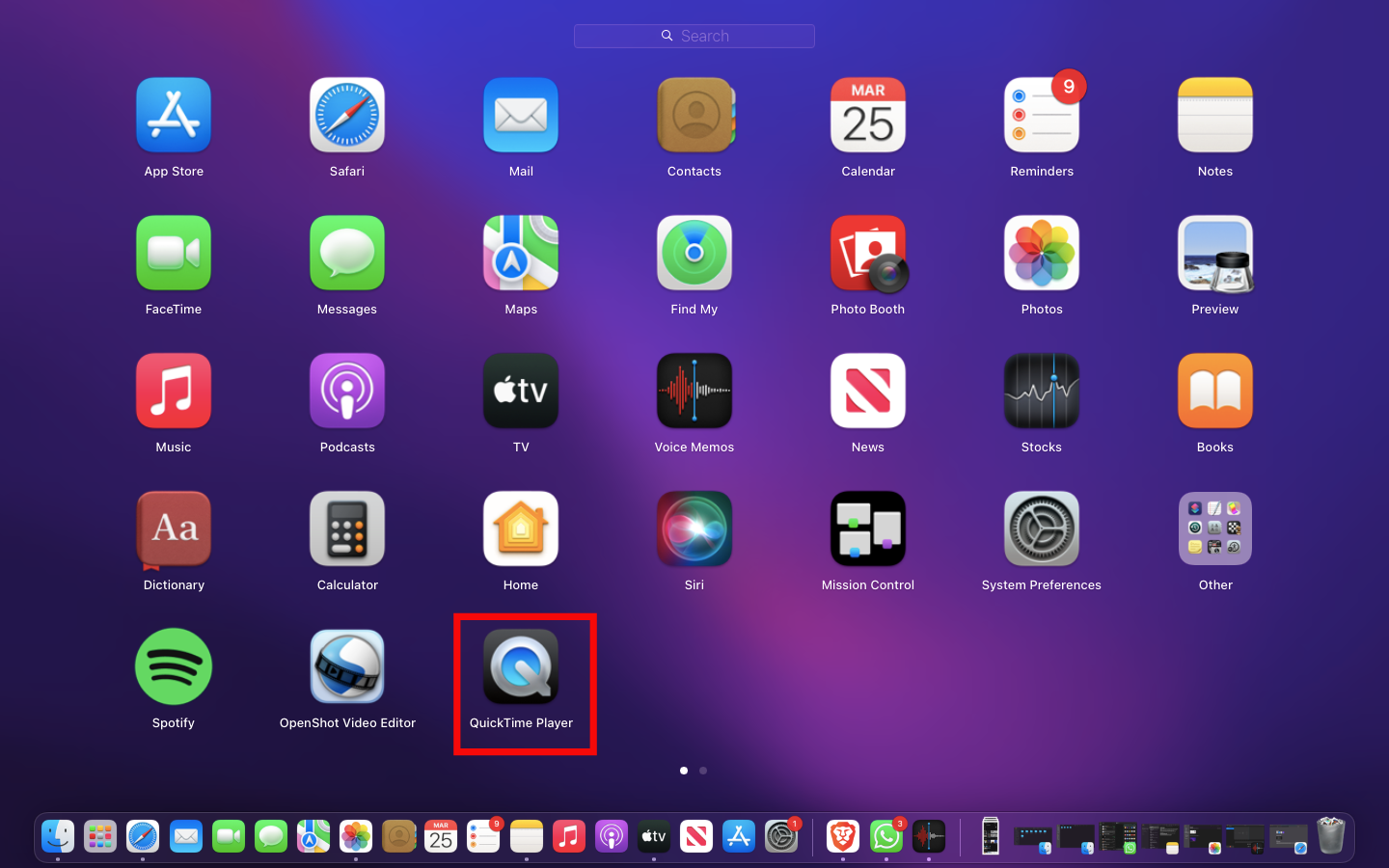Viewport: 1389px width, 868px height.
Task: Open Contacts from the Dock
Action: pyautogui.click(x=398, y=836)
